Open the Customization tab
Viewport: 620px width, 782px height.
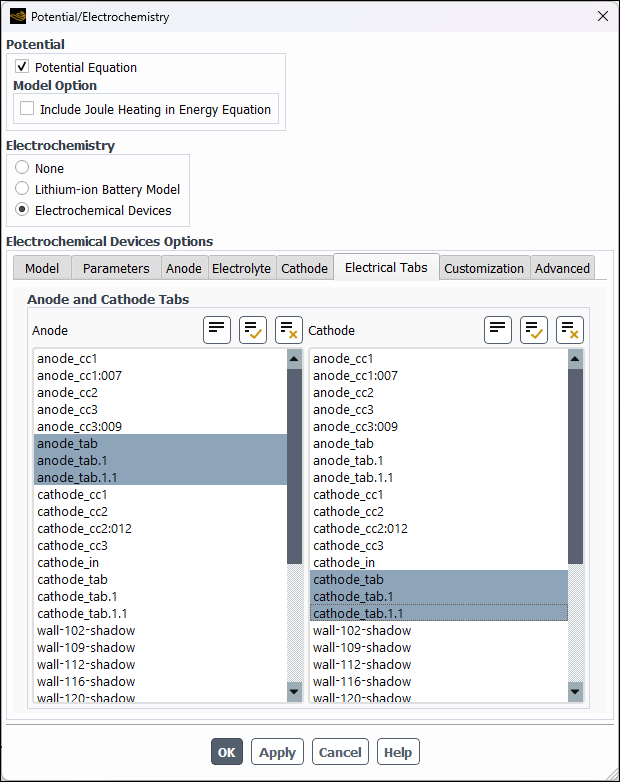pos(484,268)
